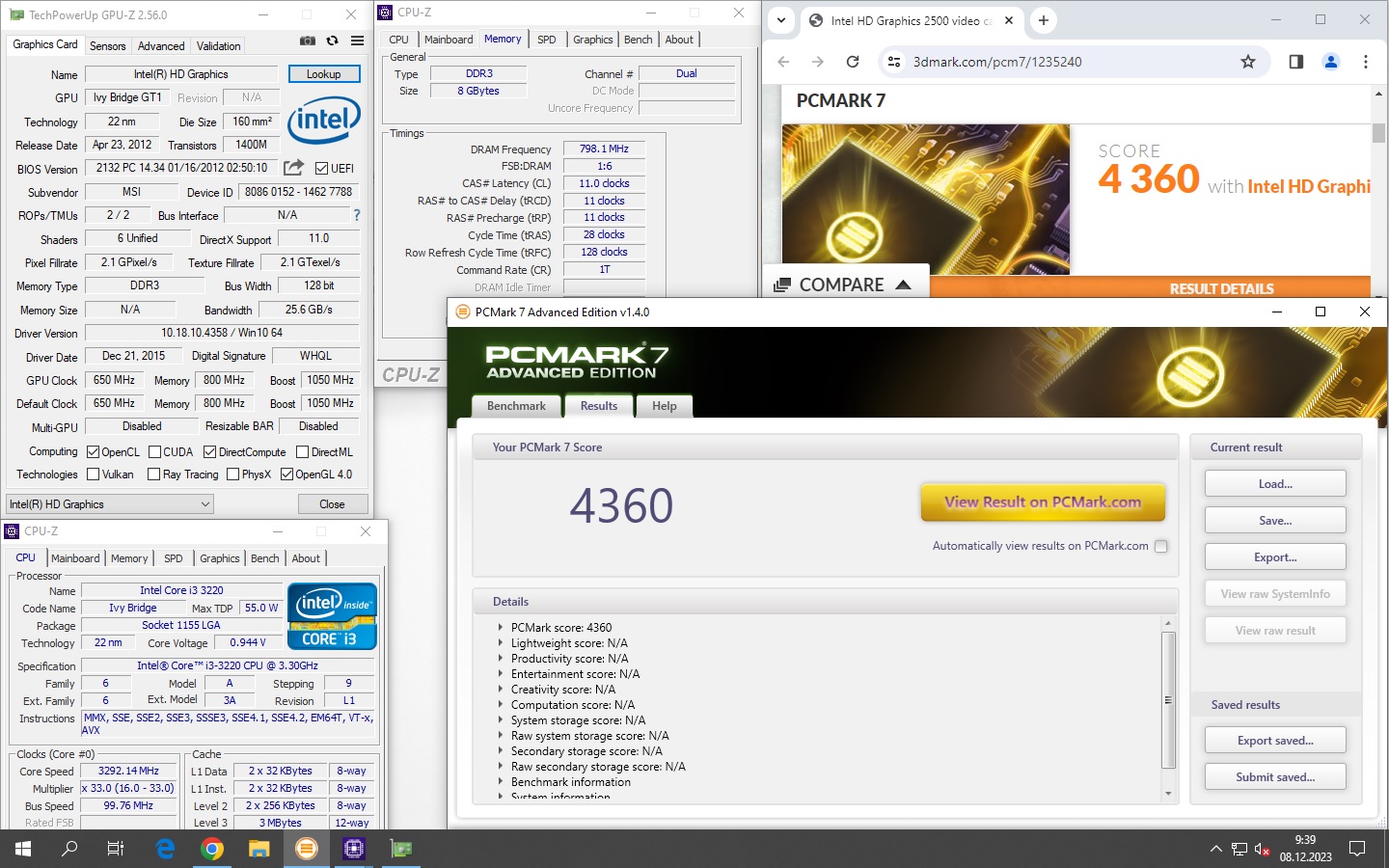Open Chrome three-dot menu
The width and height of the screenshot is (1389, 868).
[x=1366, y=62]
